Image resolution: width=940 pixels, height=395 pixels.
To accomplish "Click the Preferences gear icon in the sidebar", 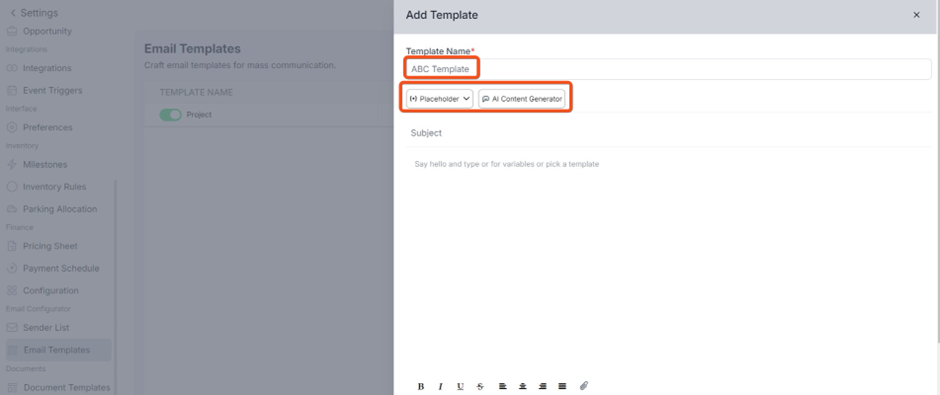I will click(x=12, y=128).
